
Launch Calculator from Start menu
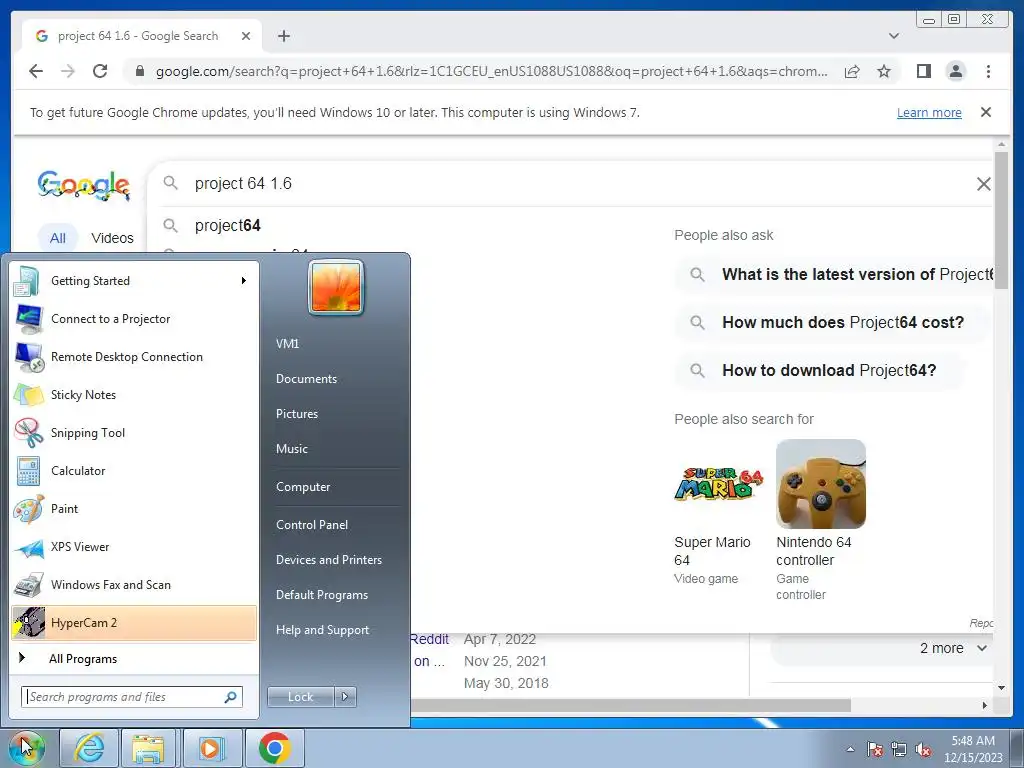(x=134, y=470)
